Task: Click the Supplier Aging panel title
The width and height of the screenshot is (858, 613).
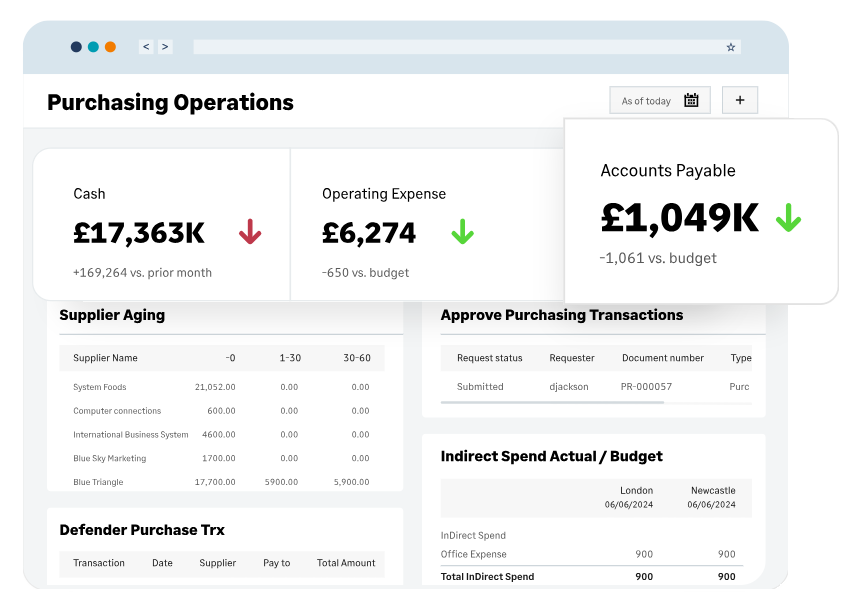Action: (x=112, y=315)
